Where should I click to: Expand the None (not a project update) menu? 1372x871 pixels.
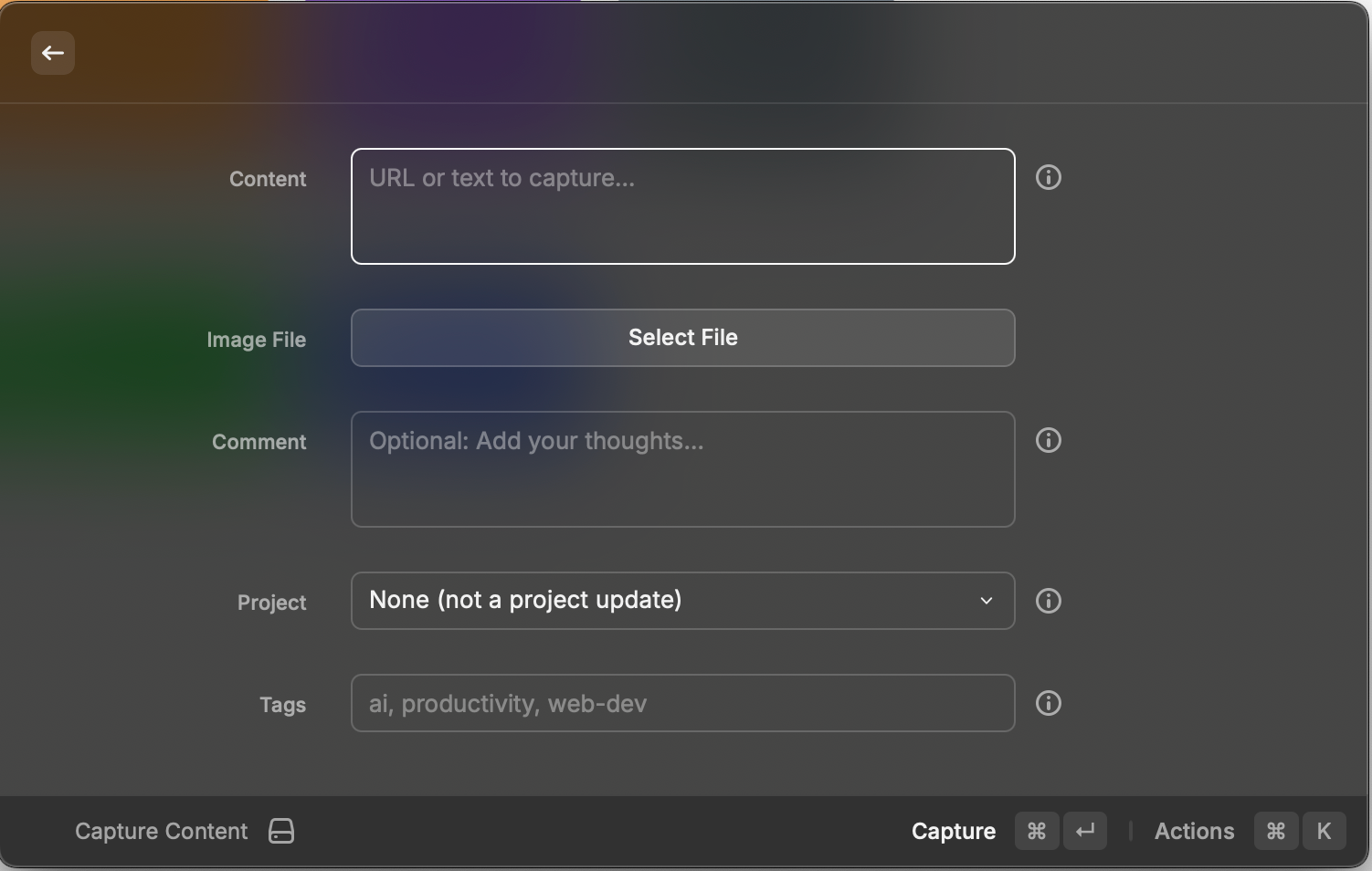682,601
